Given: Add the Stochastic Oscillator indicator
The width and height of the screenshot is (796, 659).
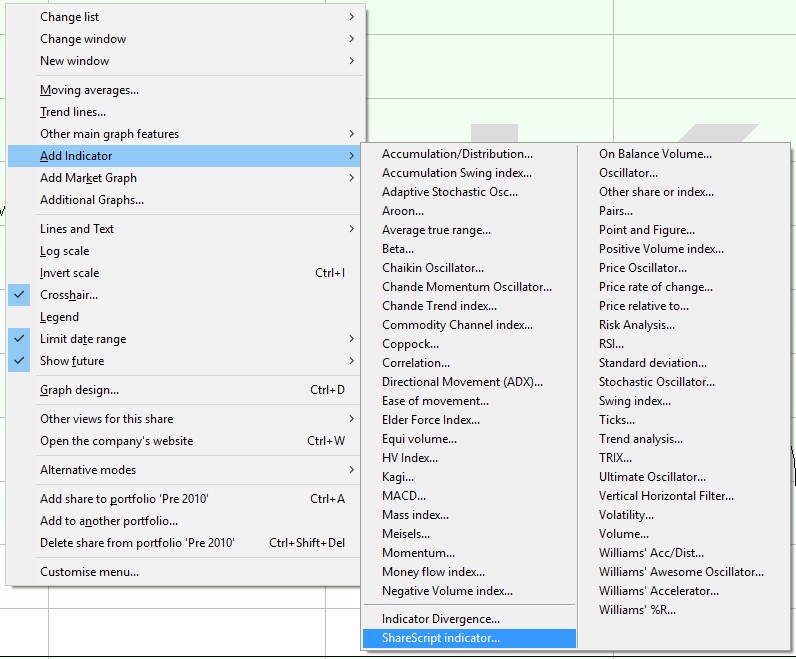Looking at the screenshot, I should tap(656, 382).
